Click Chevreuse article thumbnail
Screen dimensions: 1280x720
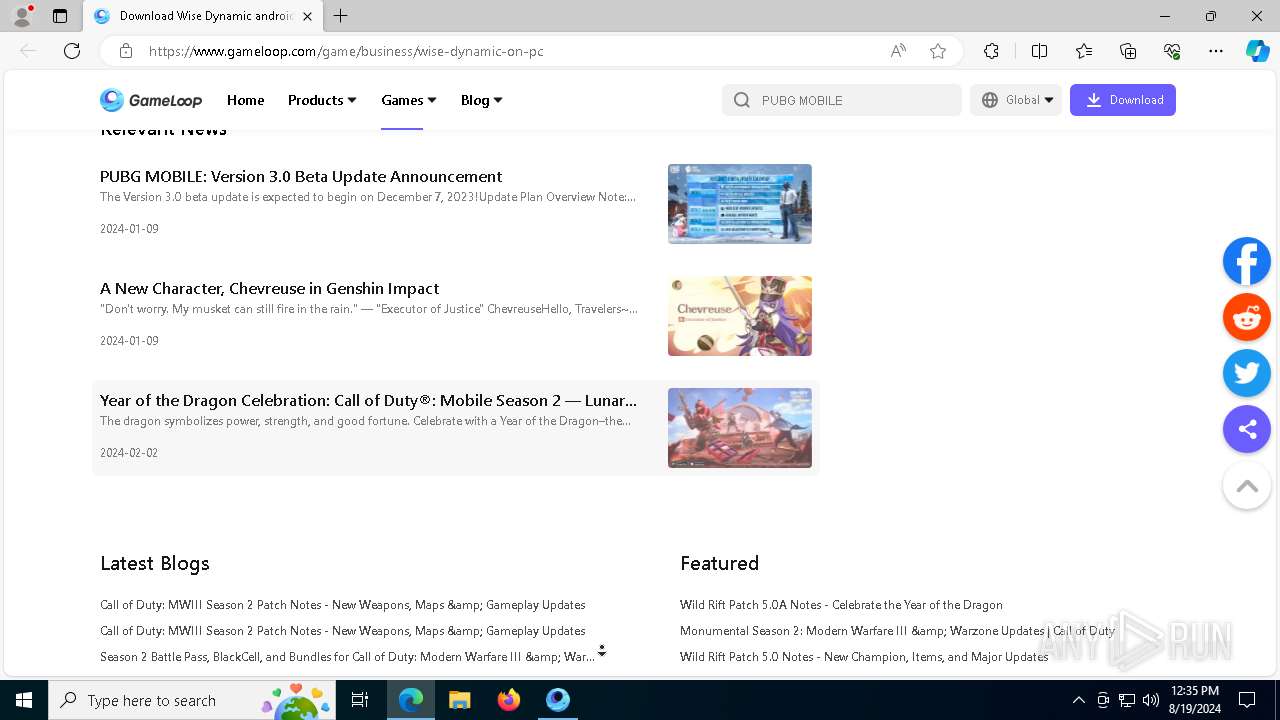click(x=740, y=316)
